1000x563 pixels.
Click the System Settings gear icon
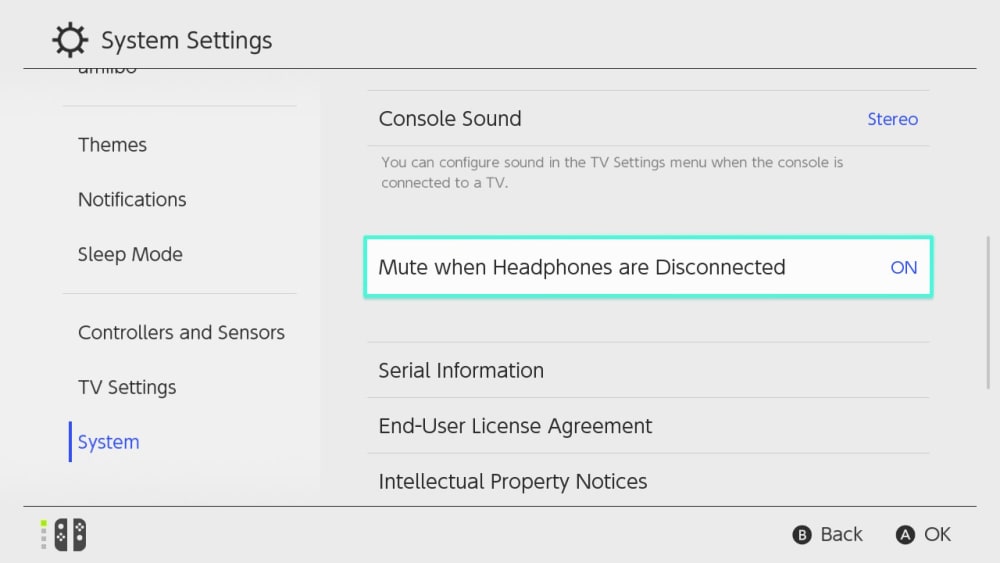click(x=70, y=41)
